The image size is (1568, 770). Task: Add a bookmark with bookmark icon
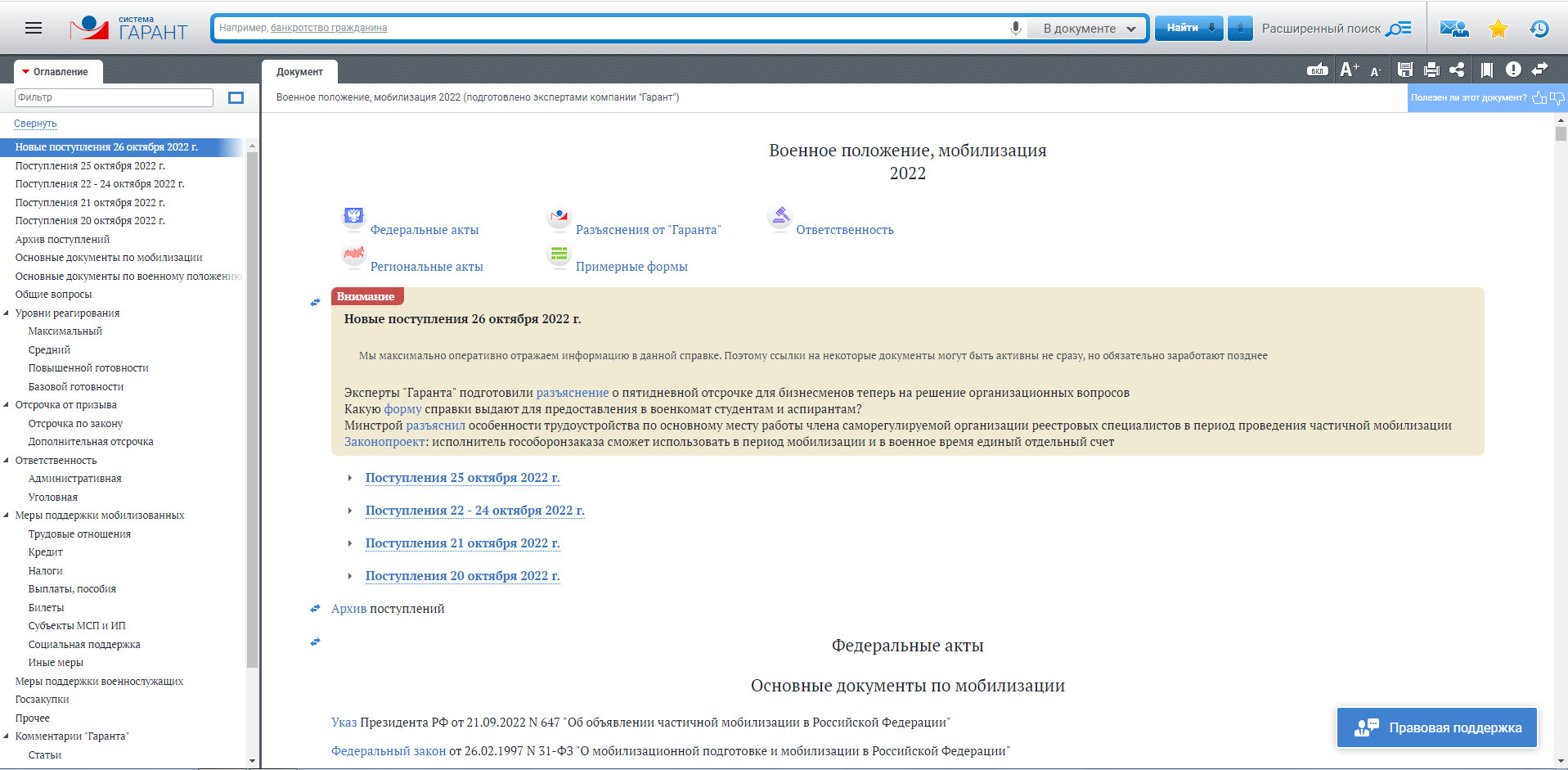[x=1486, y=70]
